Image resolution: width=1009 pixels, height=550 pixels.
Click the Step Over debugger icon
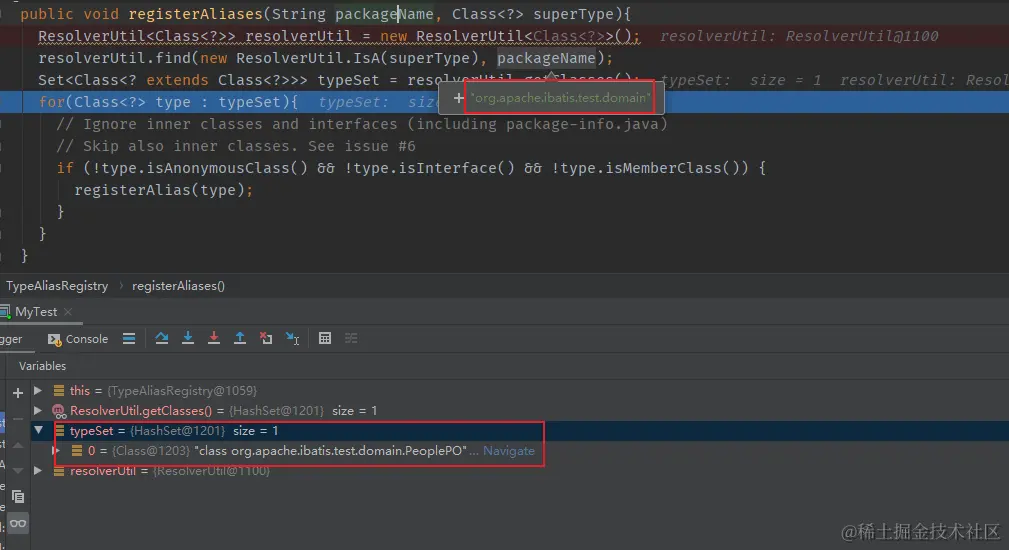click(162, 338)
